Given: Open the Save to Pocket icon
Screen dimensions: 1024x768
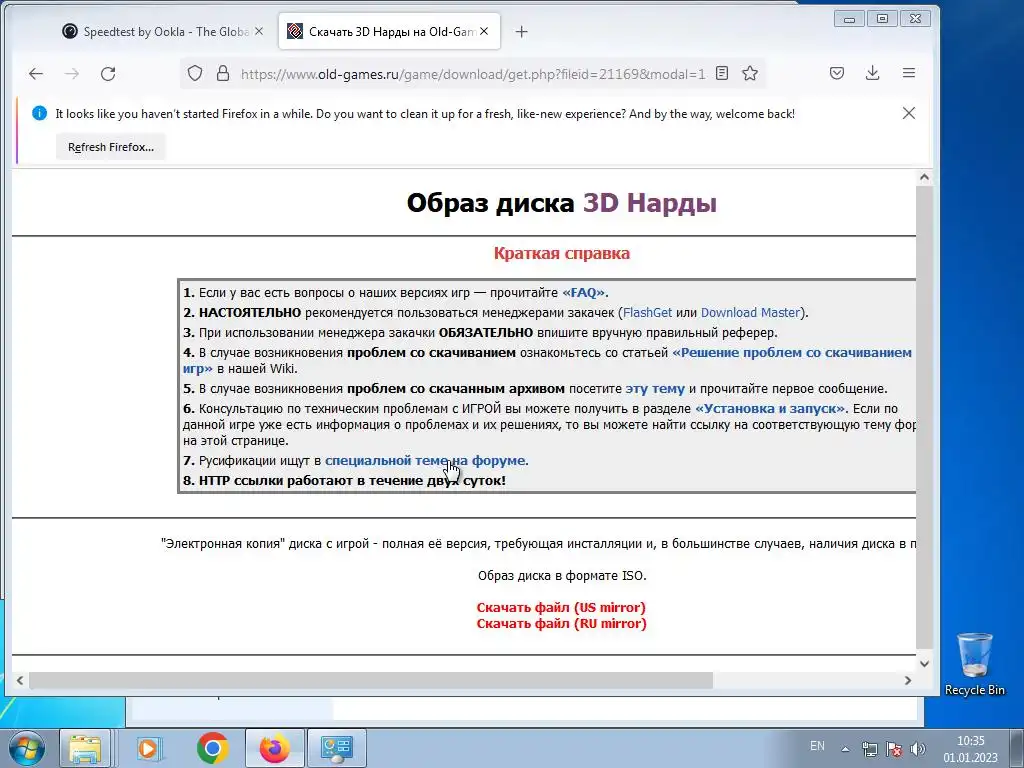Looking at the screenshot, I should pyautogui.click(x=837, y=73).
